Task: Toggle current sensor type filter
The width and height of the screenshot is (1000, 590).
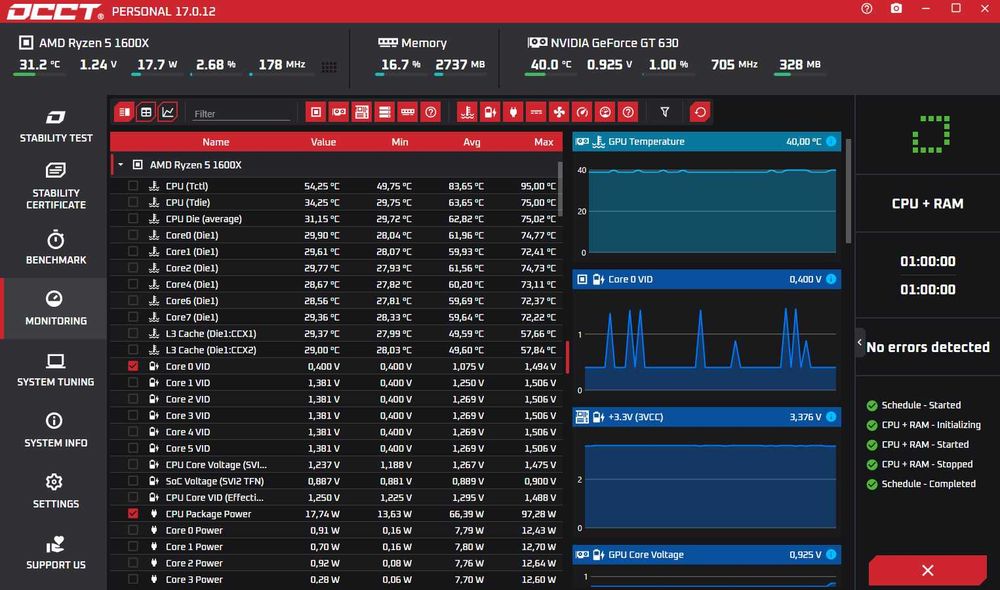Action: click(536, 112)
